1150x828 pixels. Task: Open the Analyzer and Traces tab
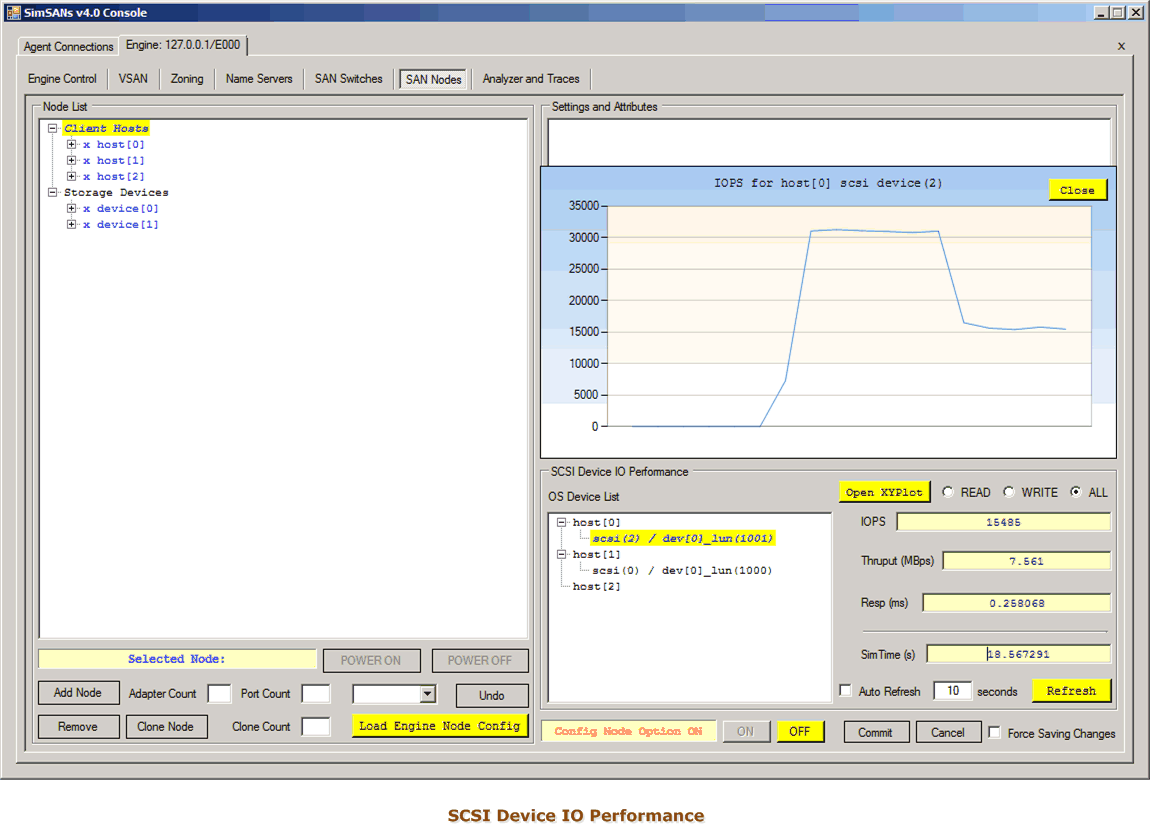click(530, 79)
